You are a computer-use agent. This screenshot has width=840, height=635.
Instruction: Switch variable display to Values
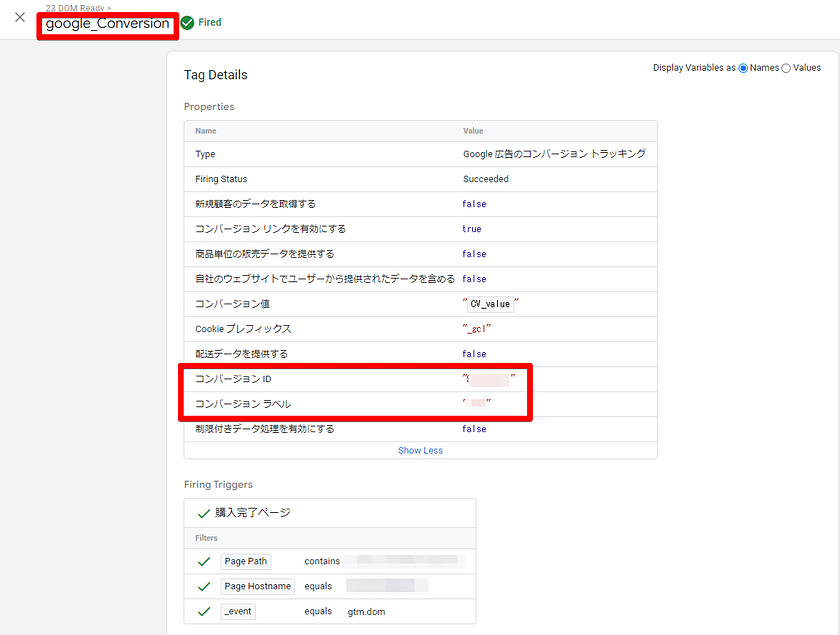[x=785, y=68]
